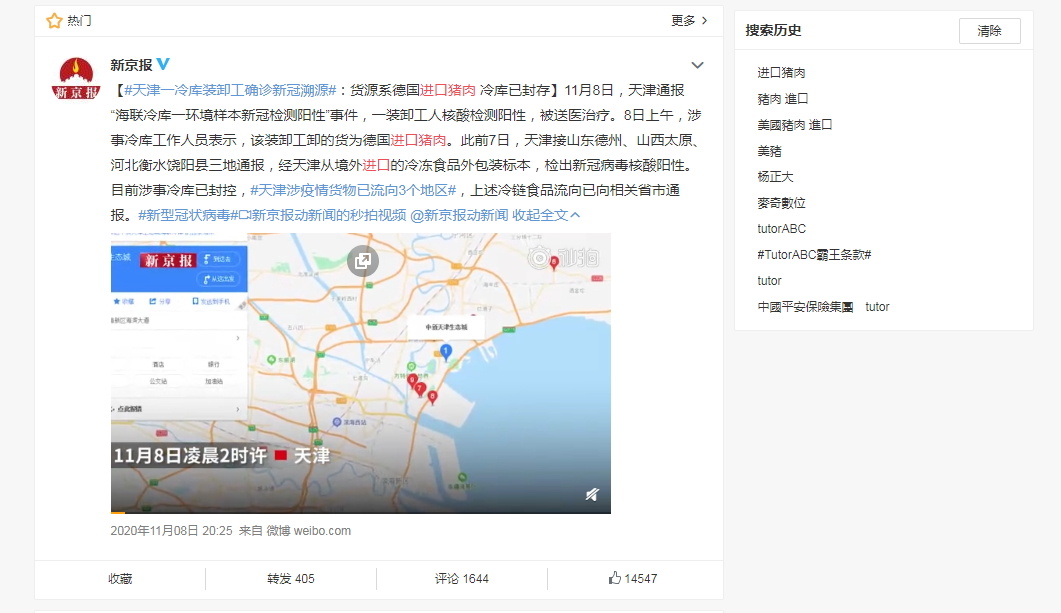Unmute the video via speaker icon
The height and width of the screenshot is (613, 1061).
click(x=591, y=495)
